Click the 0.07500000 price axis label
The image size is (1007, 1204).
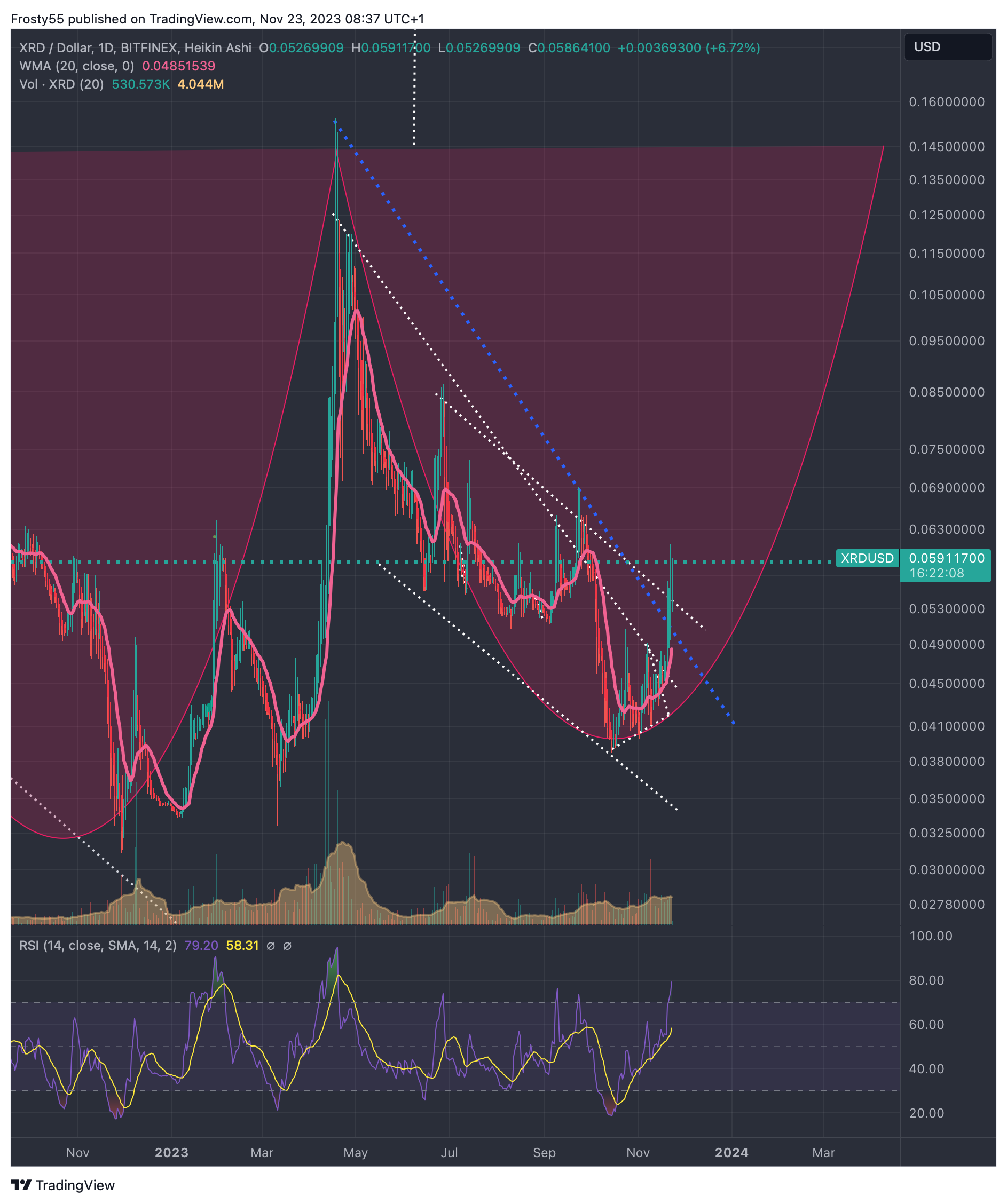click(x=947, y=449)
